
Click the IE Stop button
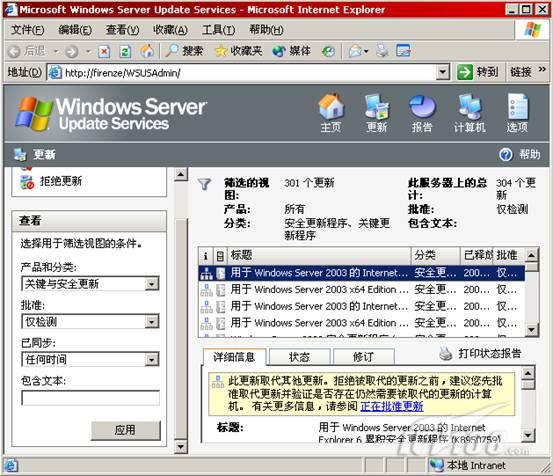(104, 52)
